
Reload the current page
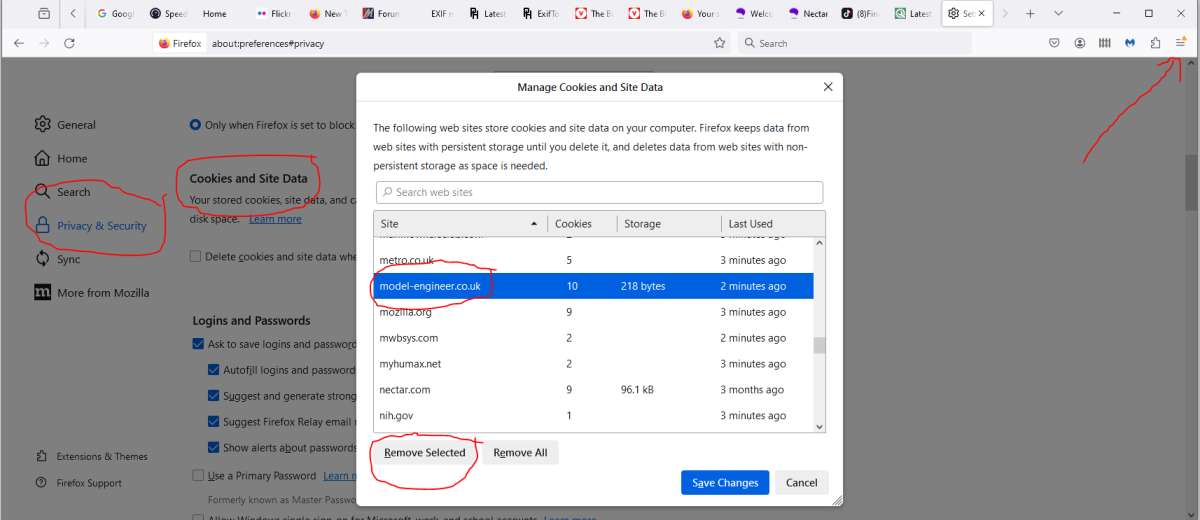[69, 43]
